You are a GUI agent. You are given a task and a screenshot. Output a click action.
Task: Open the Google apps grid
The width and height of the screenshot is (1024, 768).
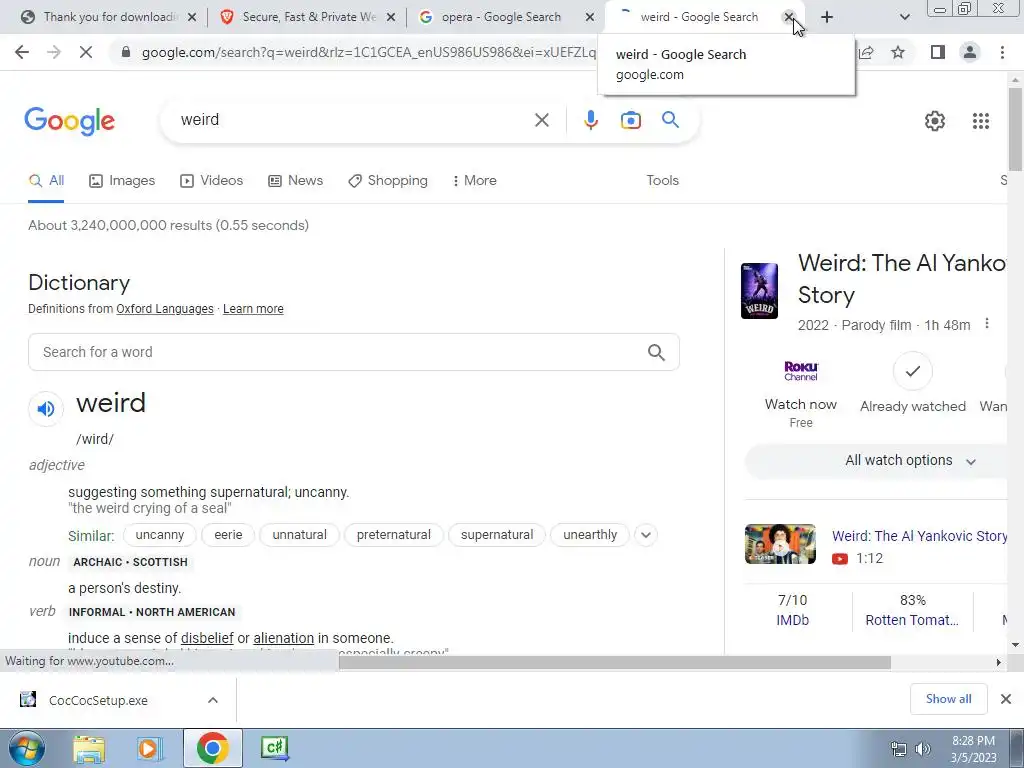pyautogui.click(x=980, y=121)
